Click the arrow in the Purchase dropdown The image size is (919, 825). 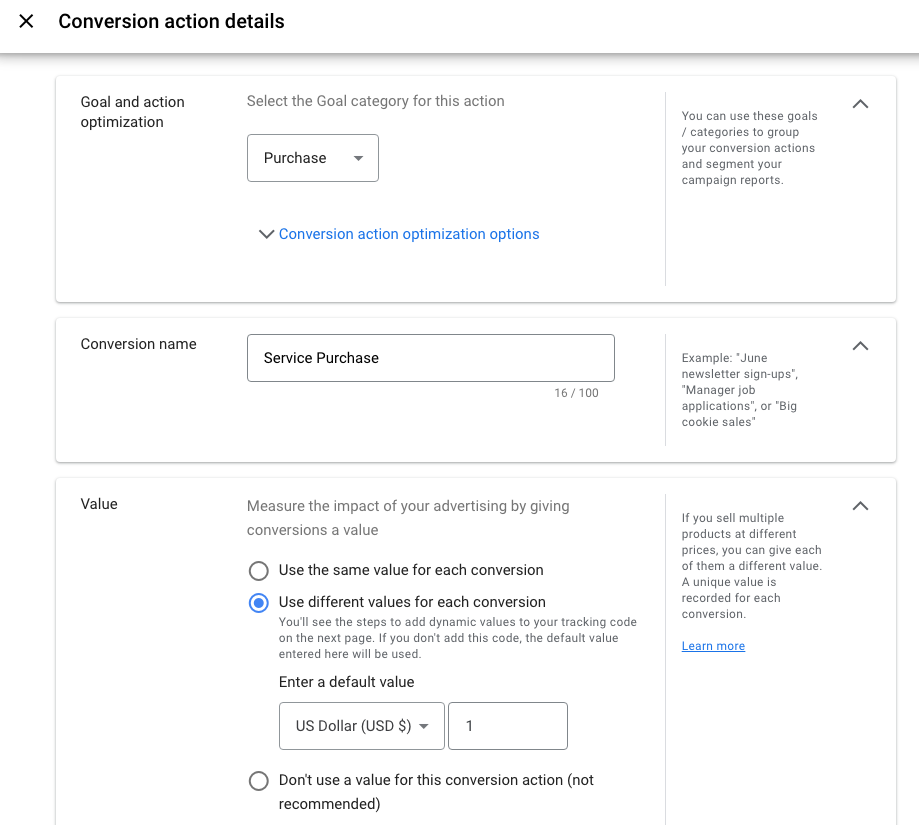click(x=358, y=158)
